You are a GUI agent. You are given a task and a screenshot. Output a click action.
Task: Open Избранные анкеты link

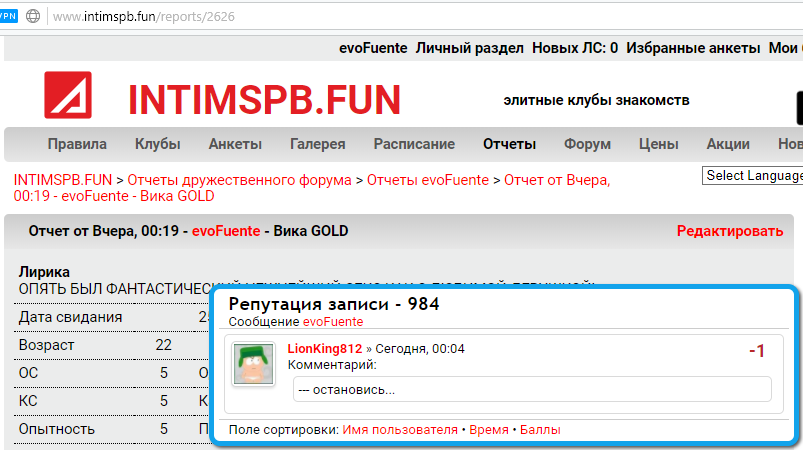692,47
